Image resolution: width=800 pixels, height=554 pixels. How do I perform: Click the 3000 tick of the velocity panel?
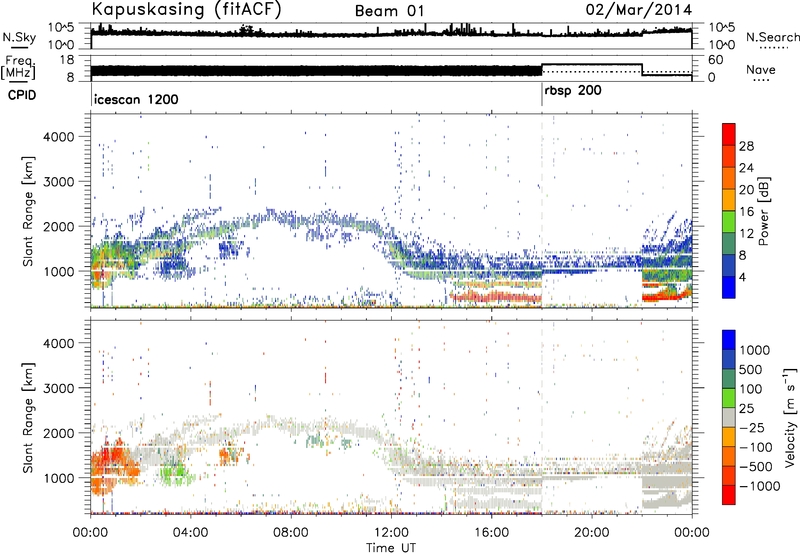pyautogui.click(x=58, y=388)
